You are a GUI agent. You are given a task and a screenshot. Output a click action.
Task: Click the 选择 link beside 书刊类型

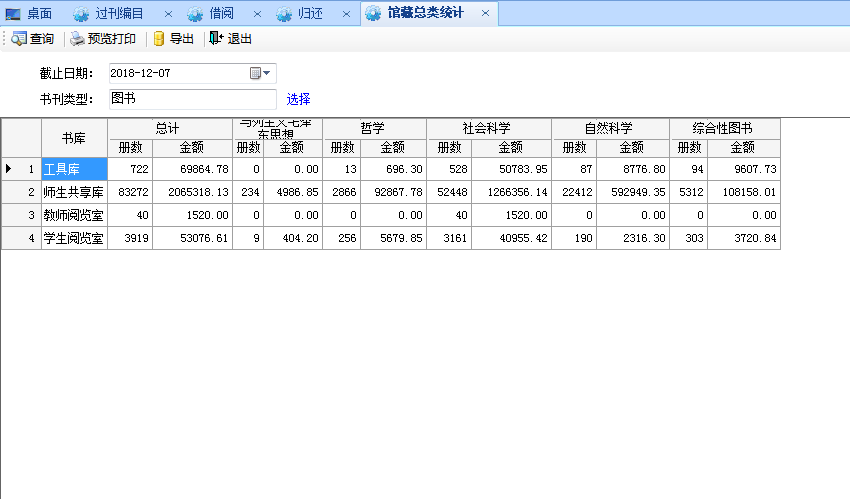coord(298,99)
